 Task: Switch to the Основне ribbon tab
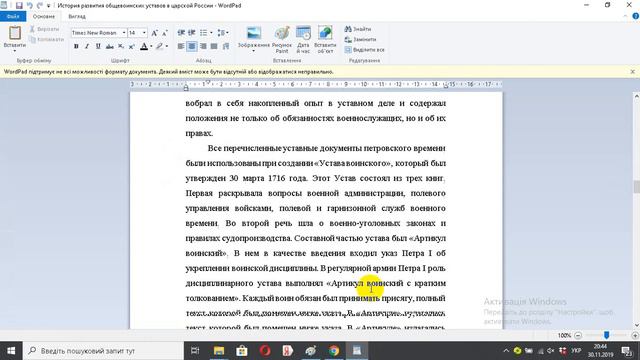click(44, 16)
